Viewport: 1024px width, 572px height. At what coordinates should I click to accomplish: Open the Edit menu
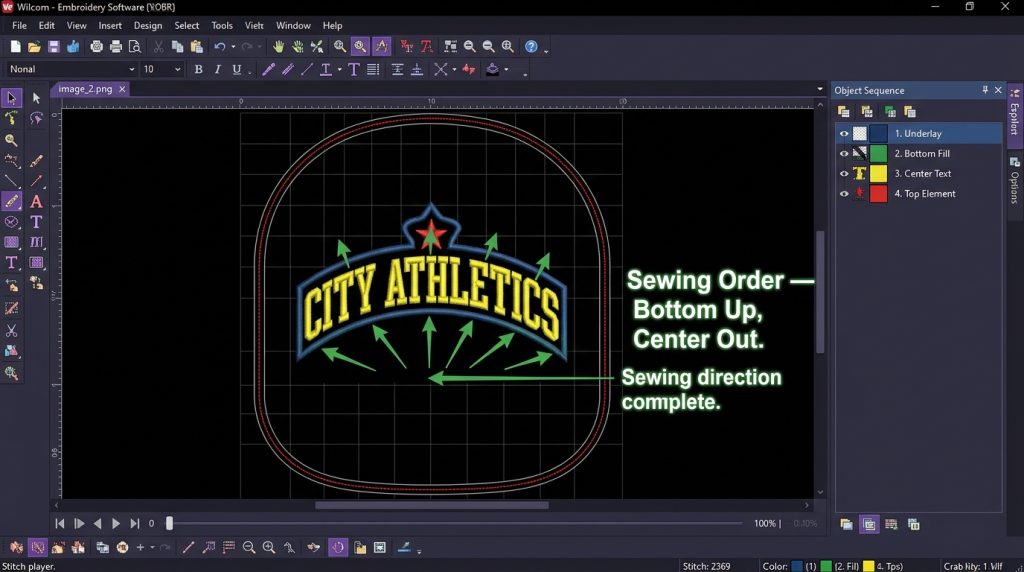tap(46, 25)
